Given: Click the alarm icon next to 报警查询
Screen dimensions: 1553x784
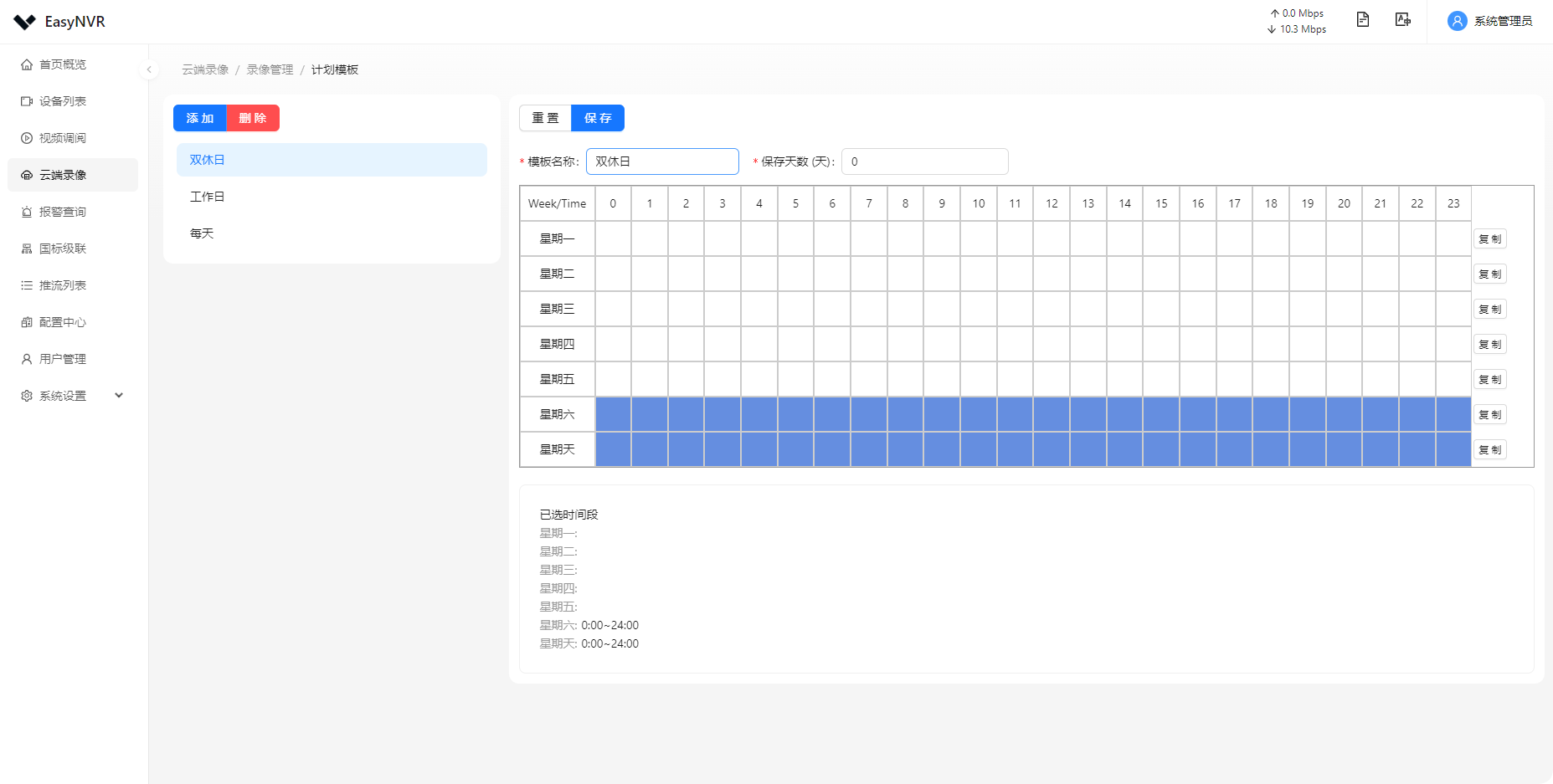Looking at the screenshot, I should tap(27, 212).
